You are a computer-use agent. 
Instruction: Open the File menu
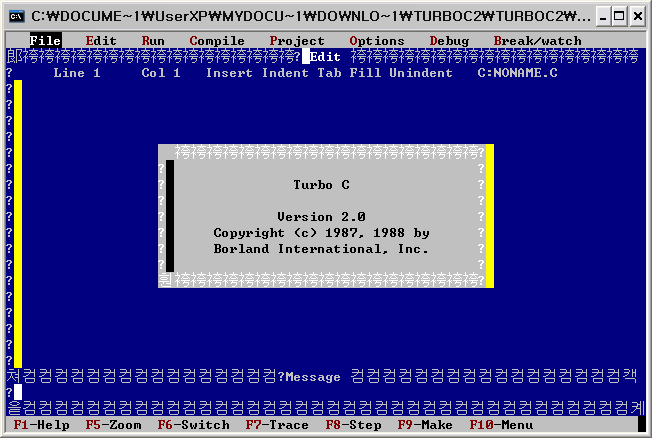pyautogui.click(x=45, y=41)
